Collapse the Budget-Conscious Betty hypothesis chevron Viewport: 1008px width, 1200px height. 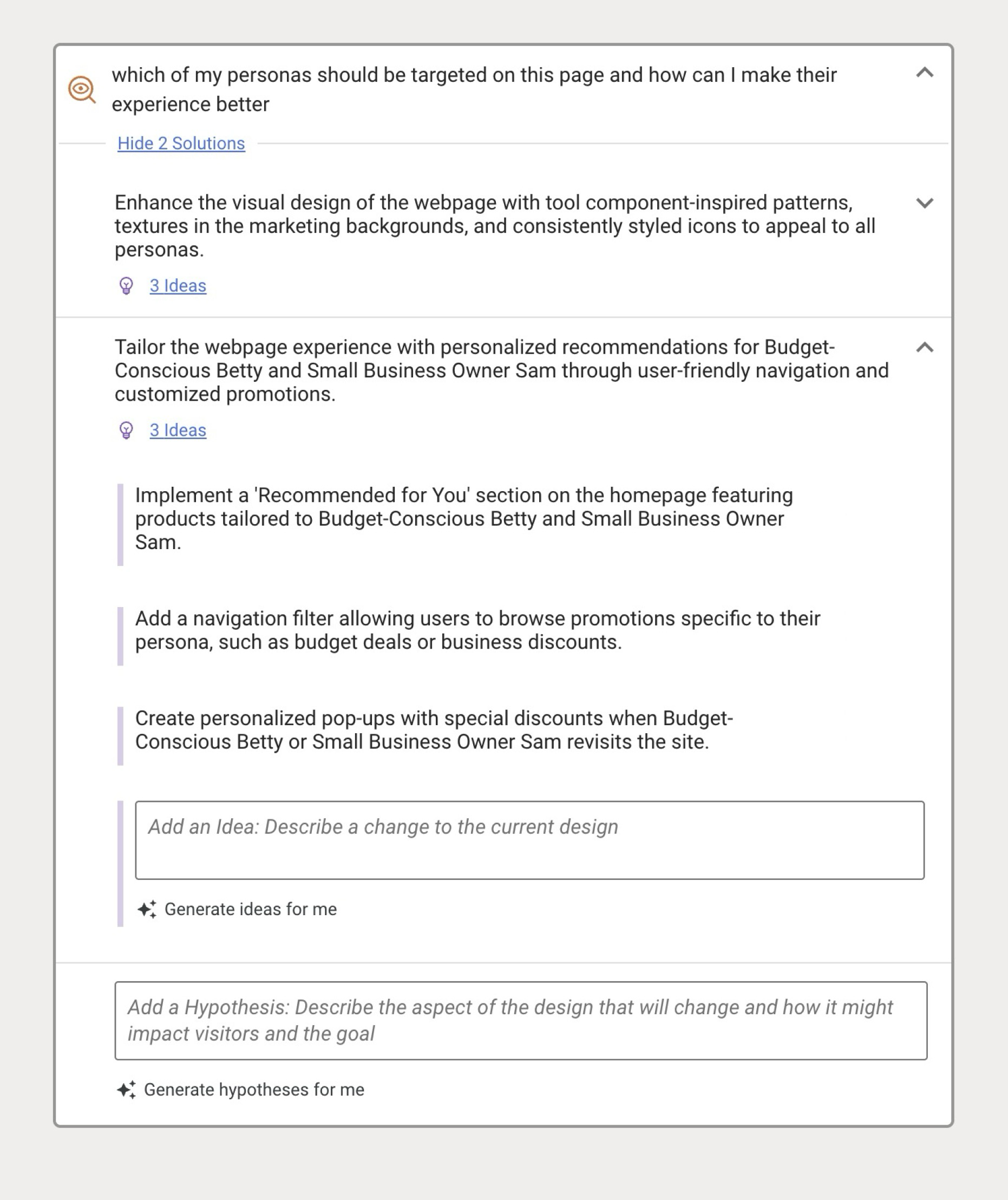click(925, 347)
